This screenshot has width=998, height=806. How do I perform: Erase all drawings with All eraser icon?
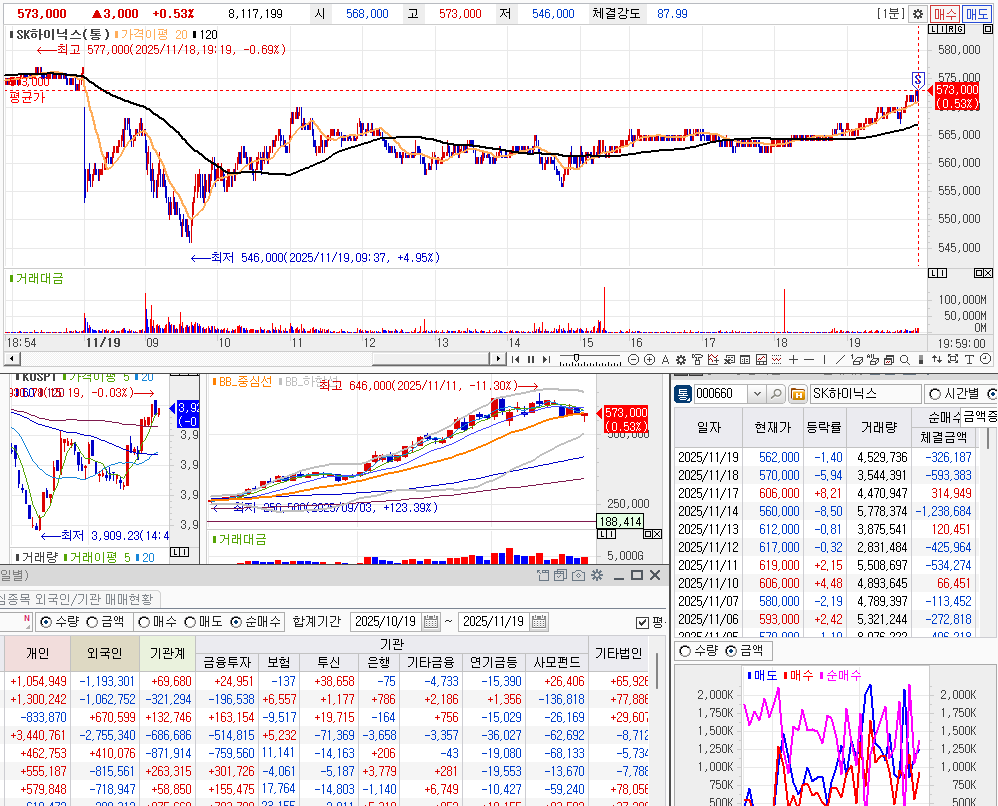tap(873, 360)
